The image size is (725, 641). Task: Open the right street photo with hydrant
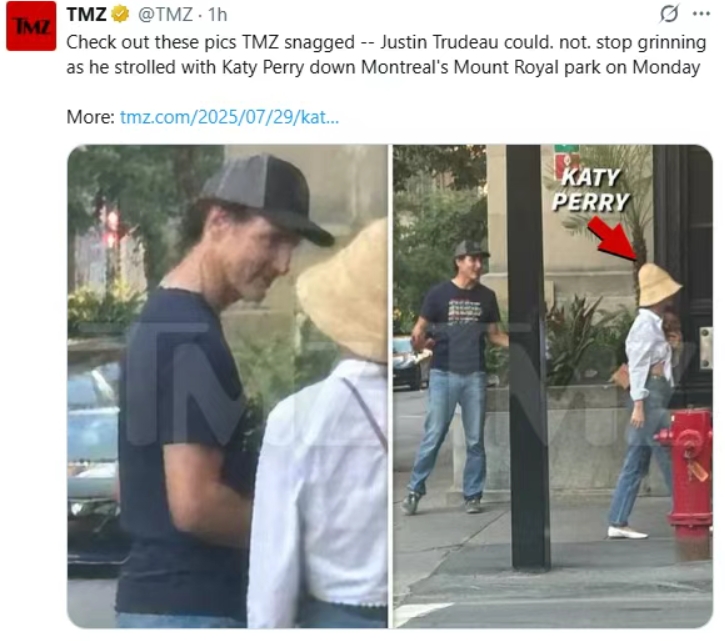click(553, 386)
